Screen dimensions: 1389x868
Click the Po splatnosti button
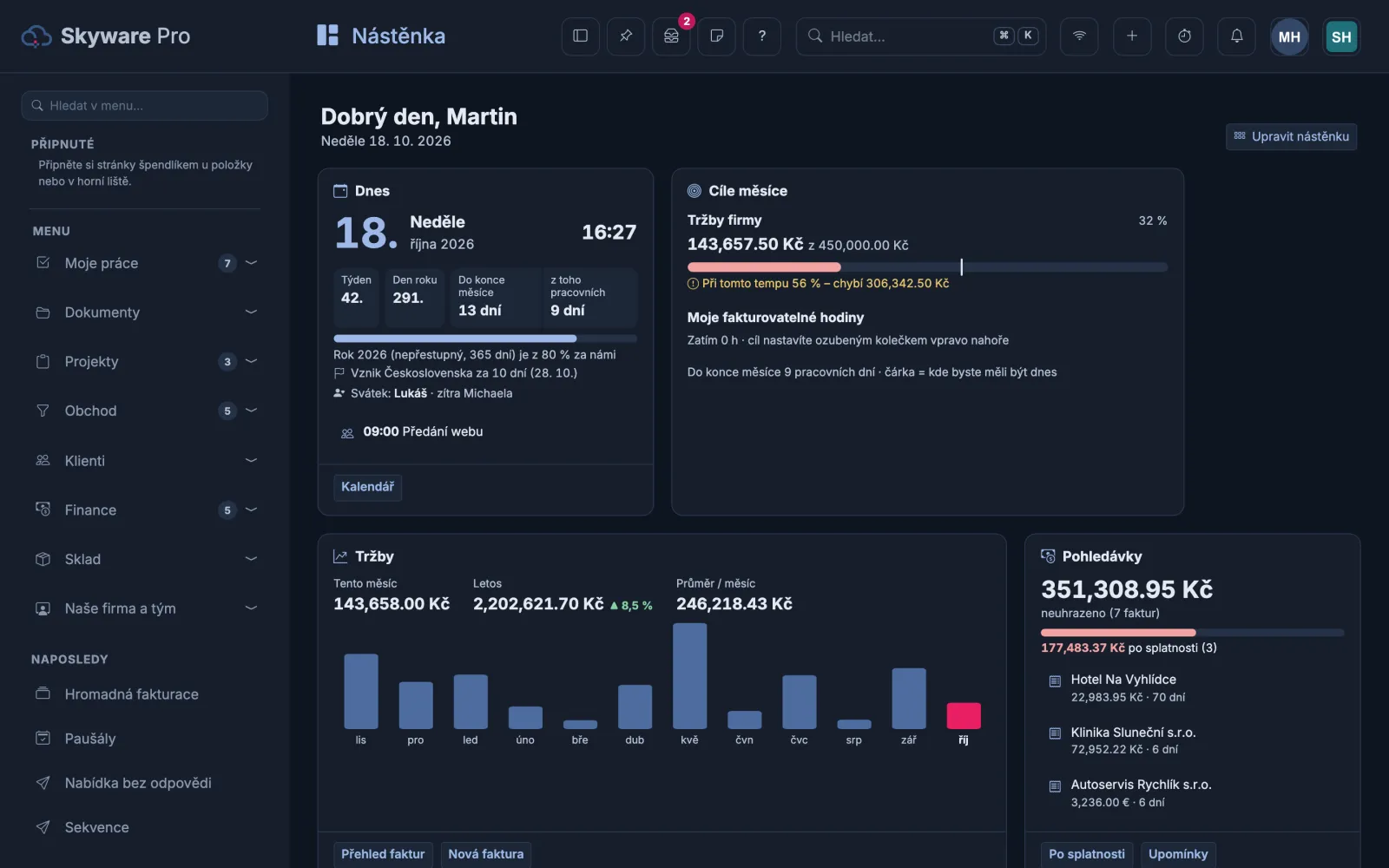pos(1087,854)
